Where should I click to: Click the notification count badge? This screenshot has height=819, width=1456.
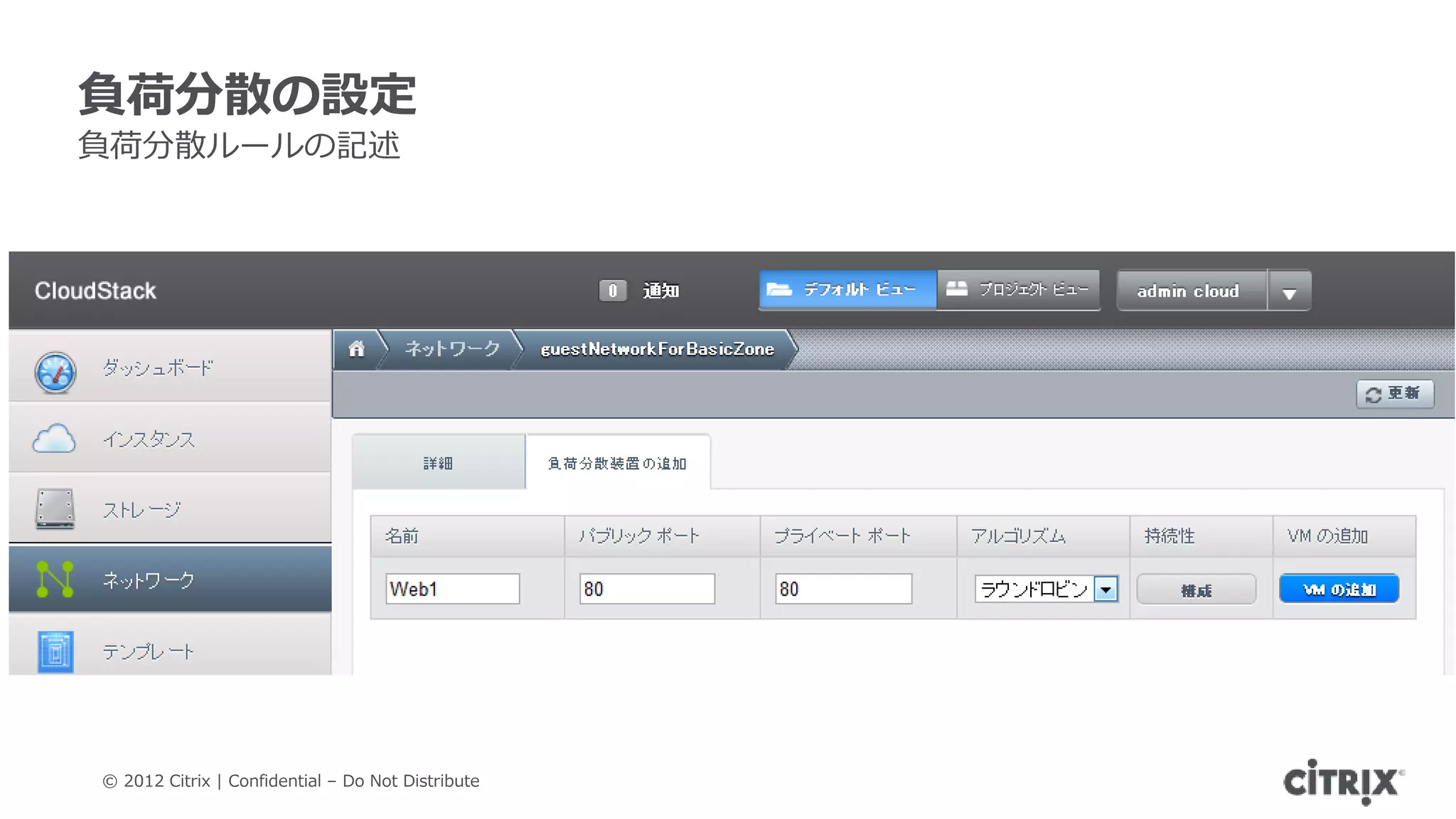[612, 291]
